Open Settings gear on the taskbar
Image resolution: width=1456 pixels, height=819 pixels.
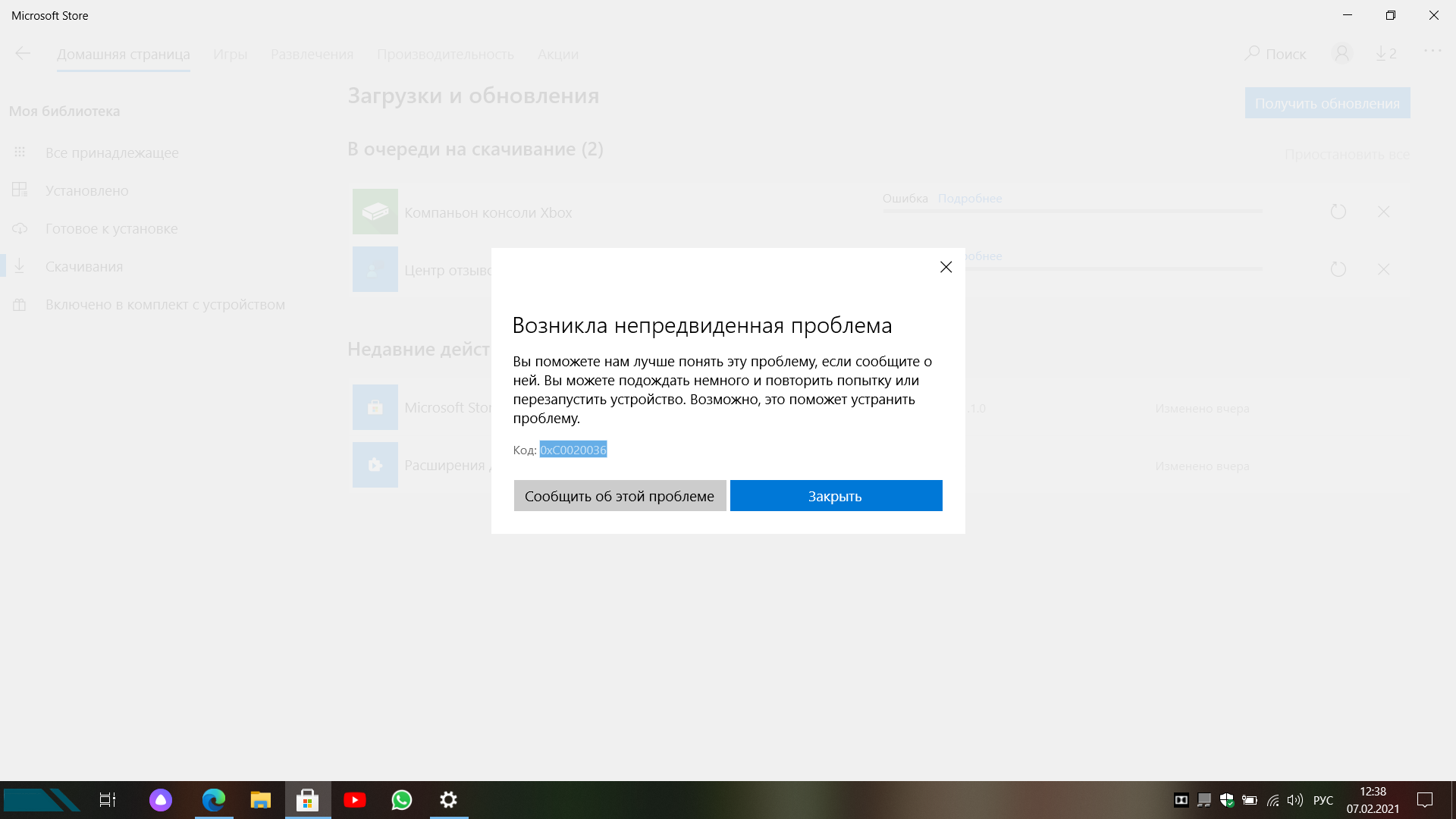[449, 800]
